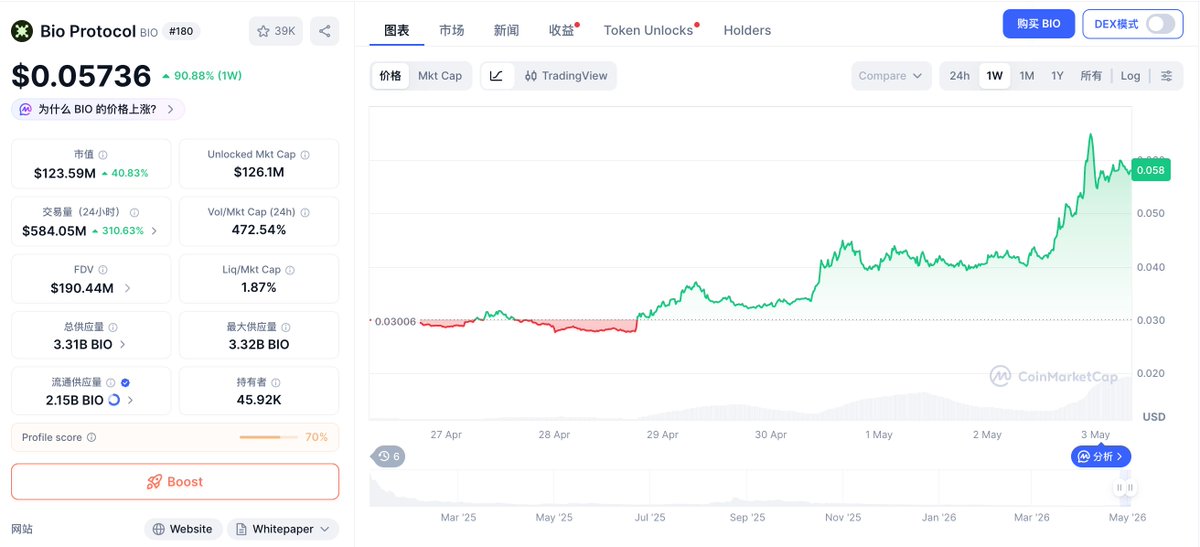Click the verified badge beside 流通供应量
This screenshot has width=1200, height=547.
coord(125,383)
